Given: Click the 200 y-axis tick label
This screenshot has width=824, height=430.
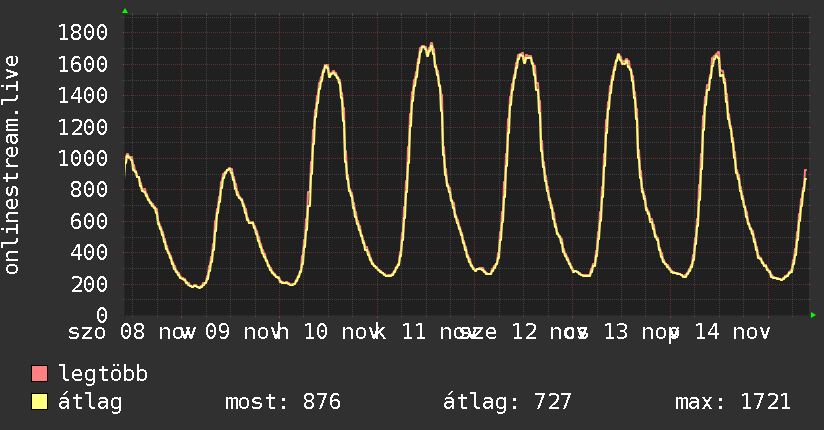Looking at the screenshot, I should point(88,285).
